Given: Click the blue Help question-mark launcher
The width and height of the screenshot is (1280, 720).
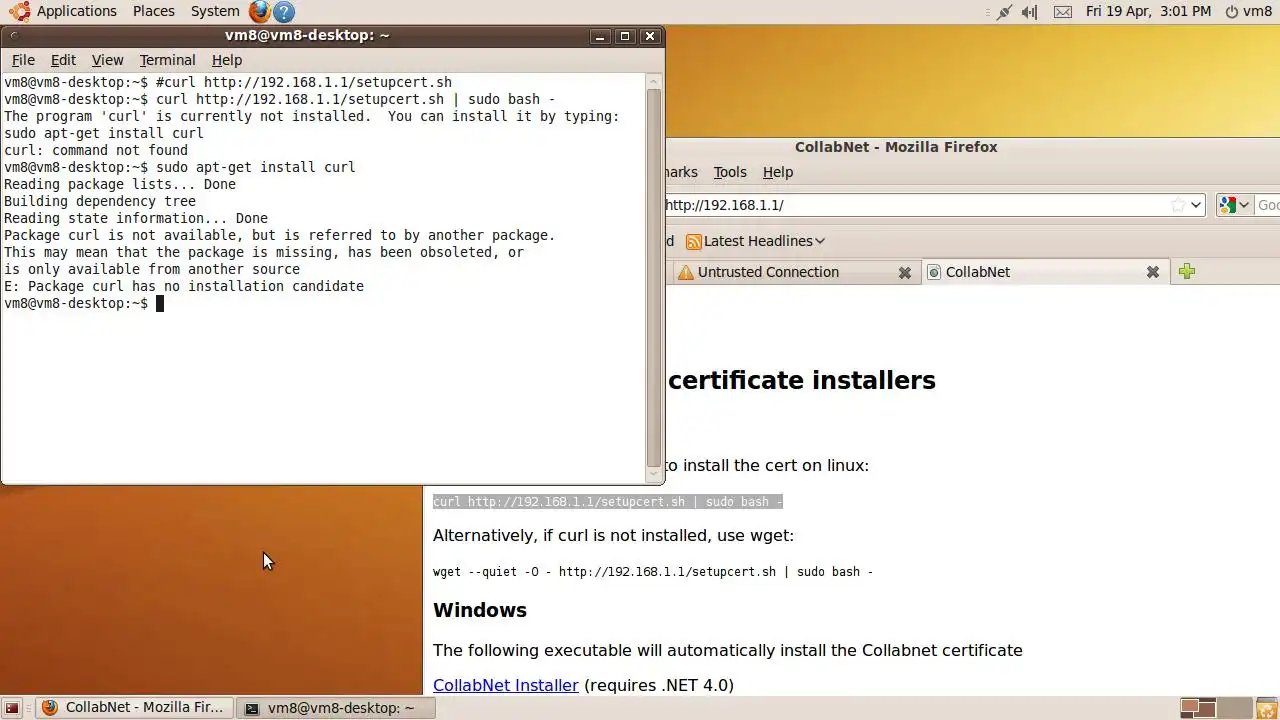Looking at the screenshot, I should 284,12.
